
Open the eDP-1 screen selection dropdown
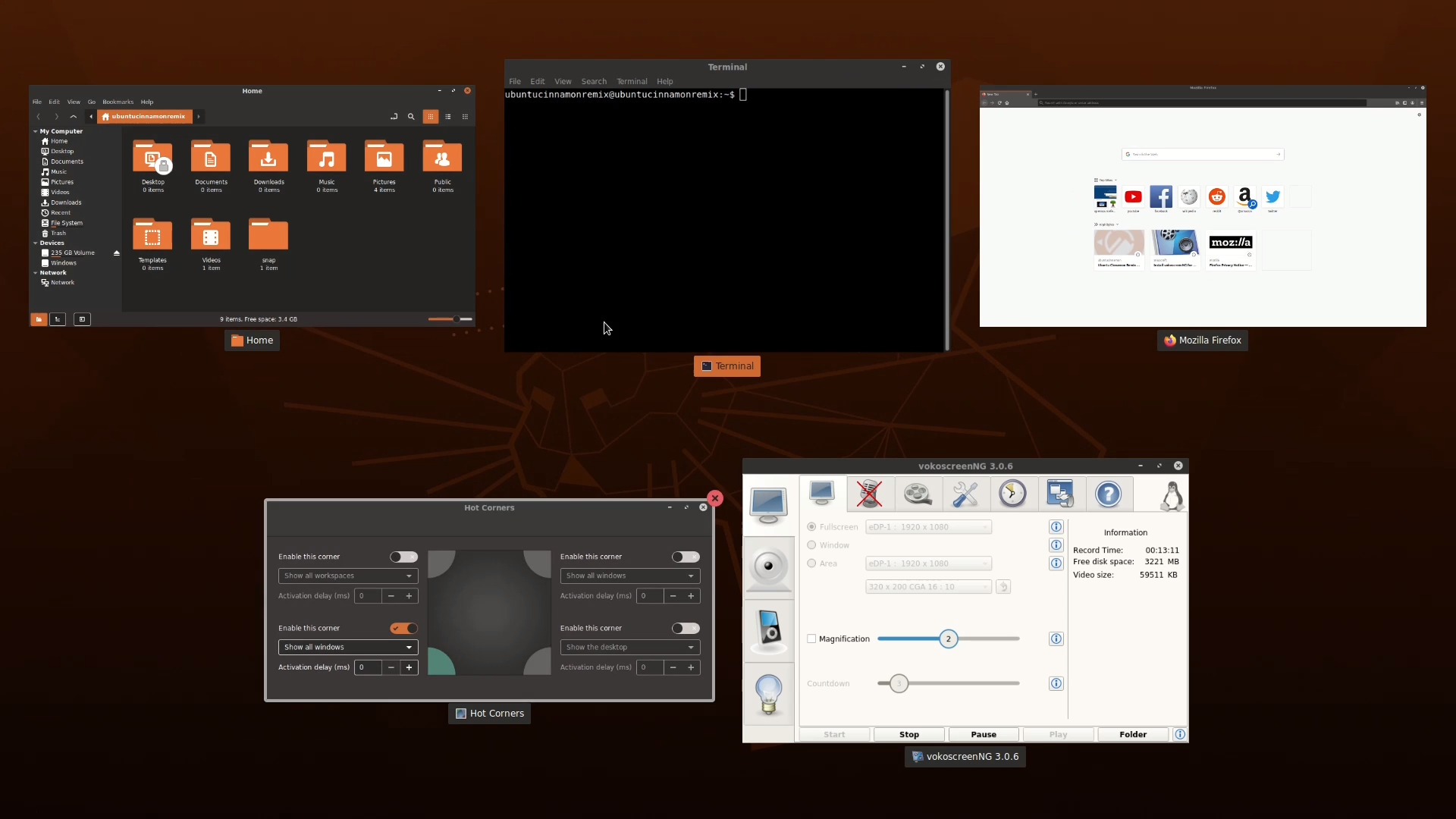coord(928,526)
